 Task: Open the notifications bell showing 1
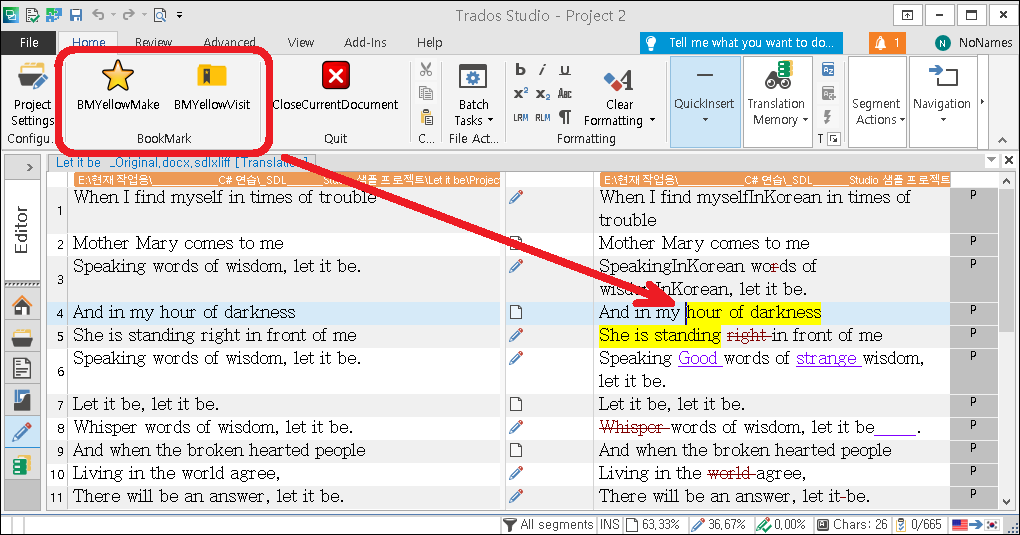point(887,43)
